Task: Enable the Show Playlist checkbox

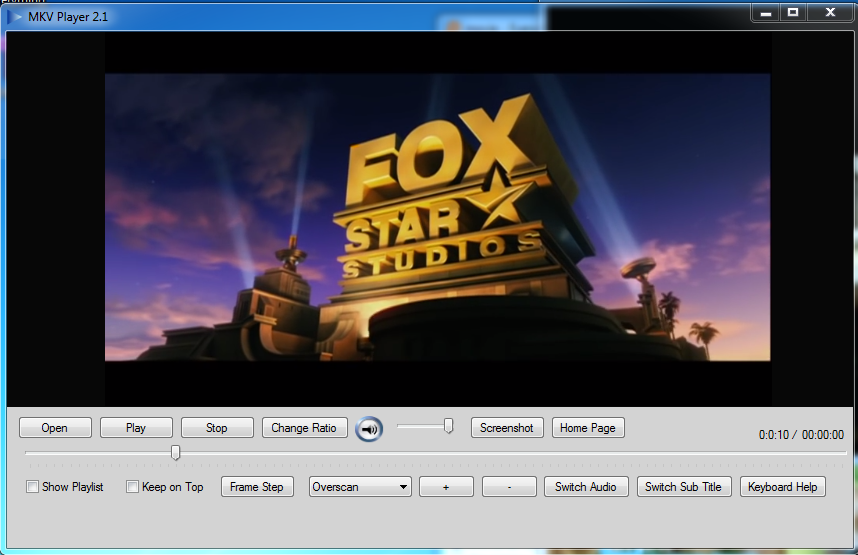Action: [x=33, y=487]
